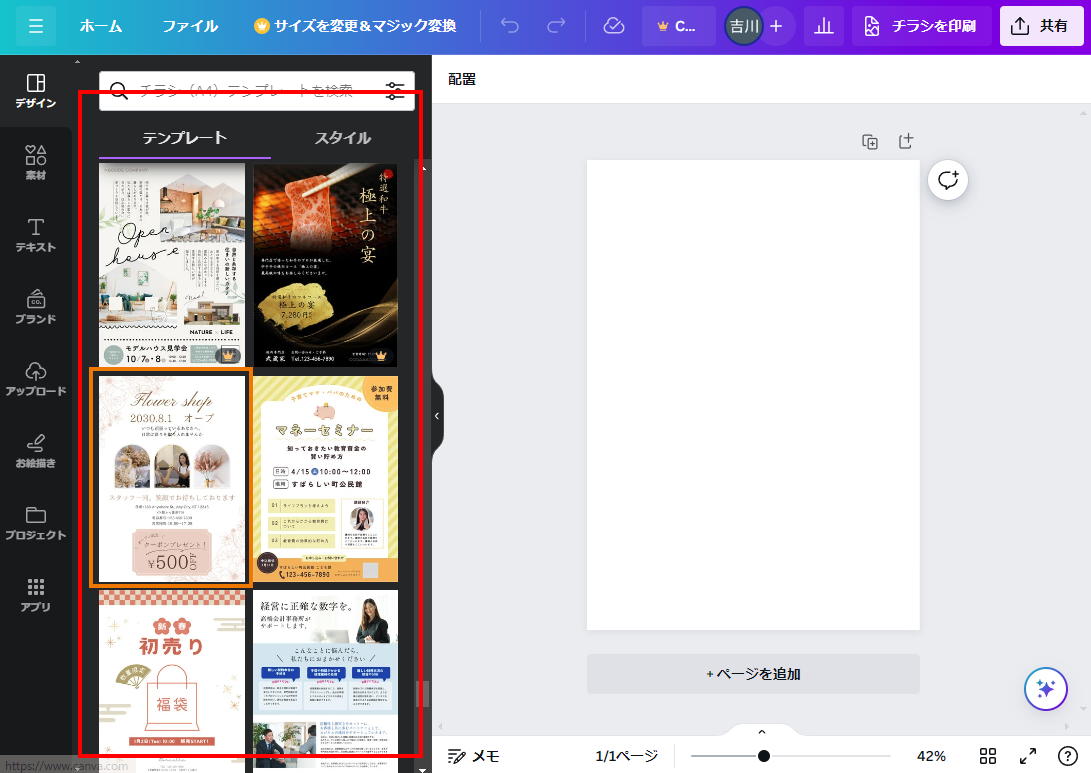Click the duplicate page icon
Image resolution: width=1091 pixels, height=773 pixels.
(x=870, y=142)
